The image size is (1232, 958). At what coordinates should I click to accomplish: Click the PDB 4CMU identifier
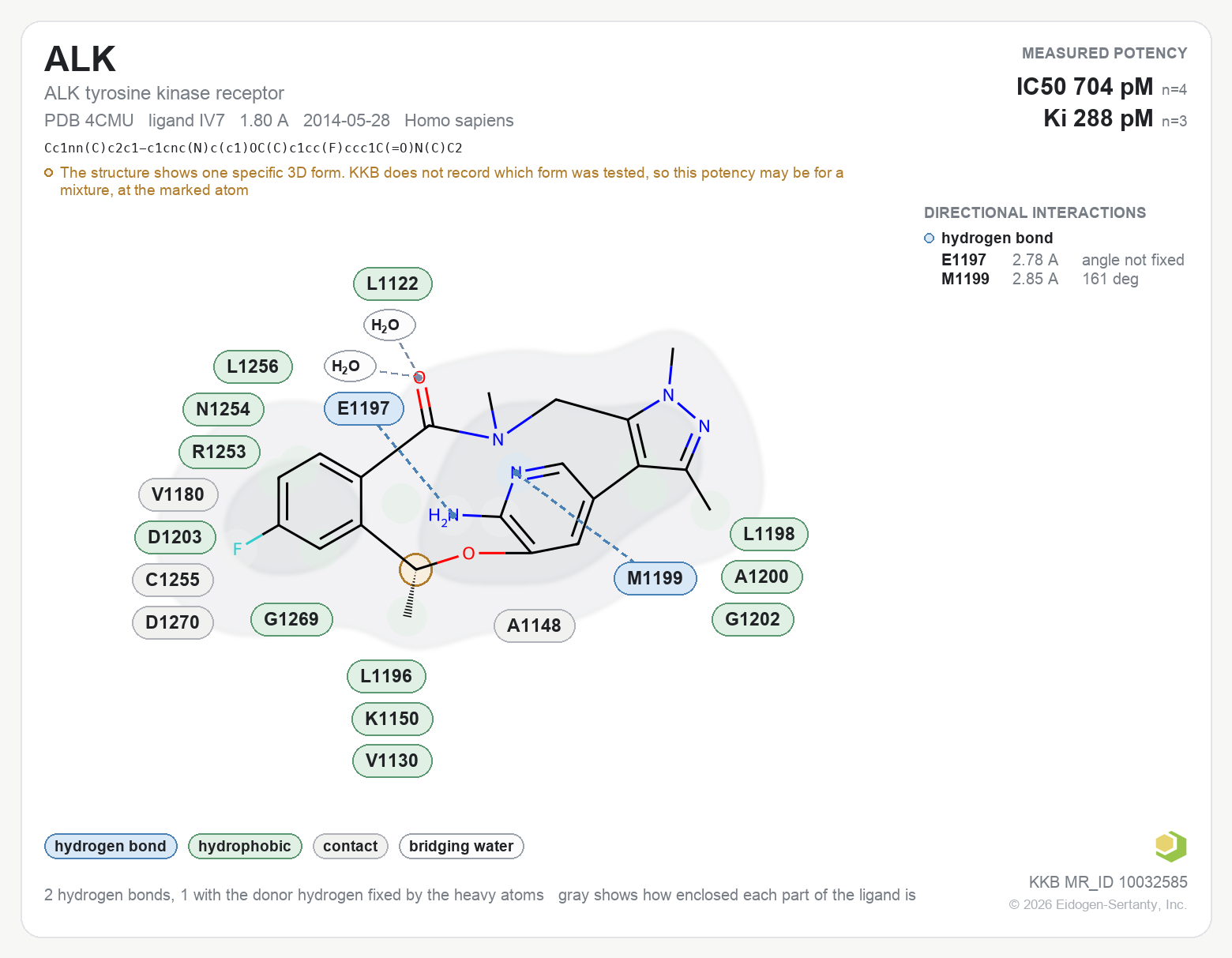click(89, 120)
